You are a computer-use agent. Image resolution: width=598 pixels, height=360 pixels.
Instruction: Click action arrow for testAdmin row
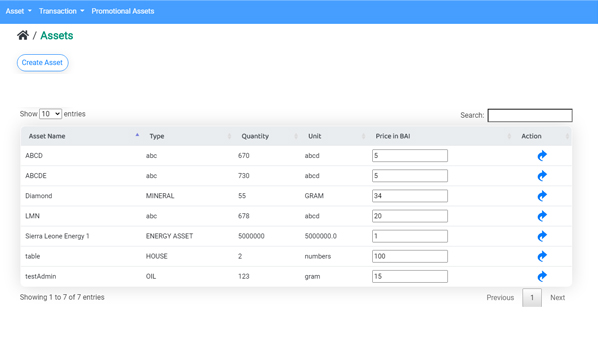542,276
